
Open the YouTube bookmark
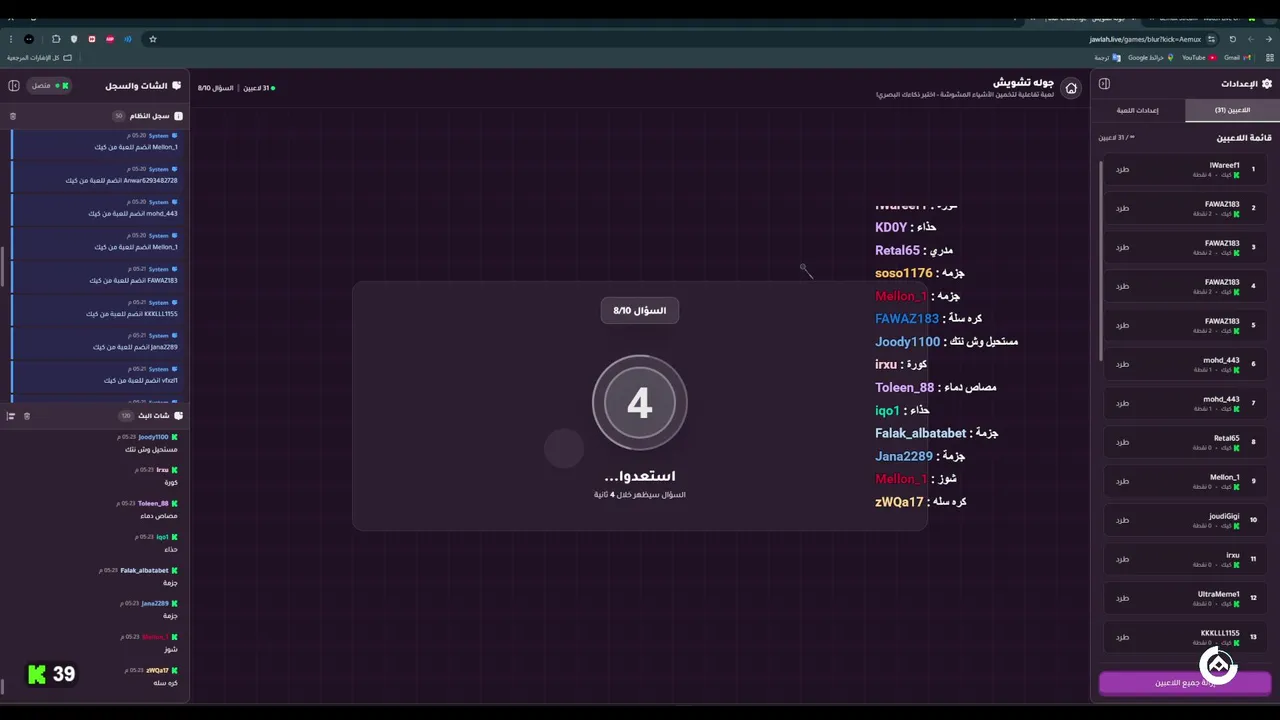pos(1198,58)
